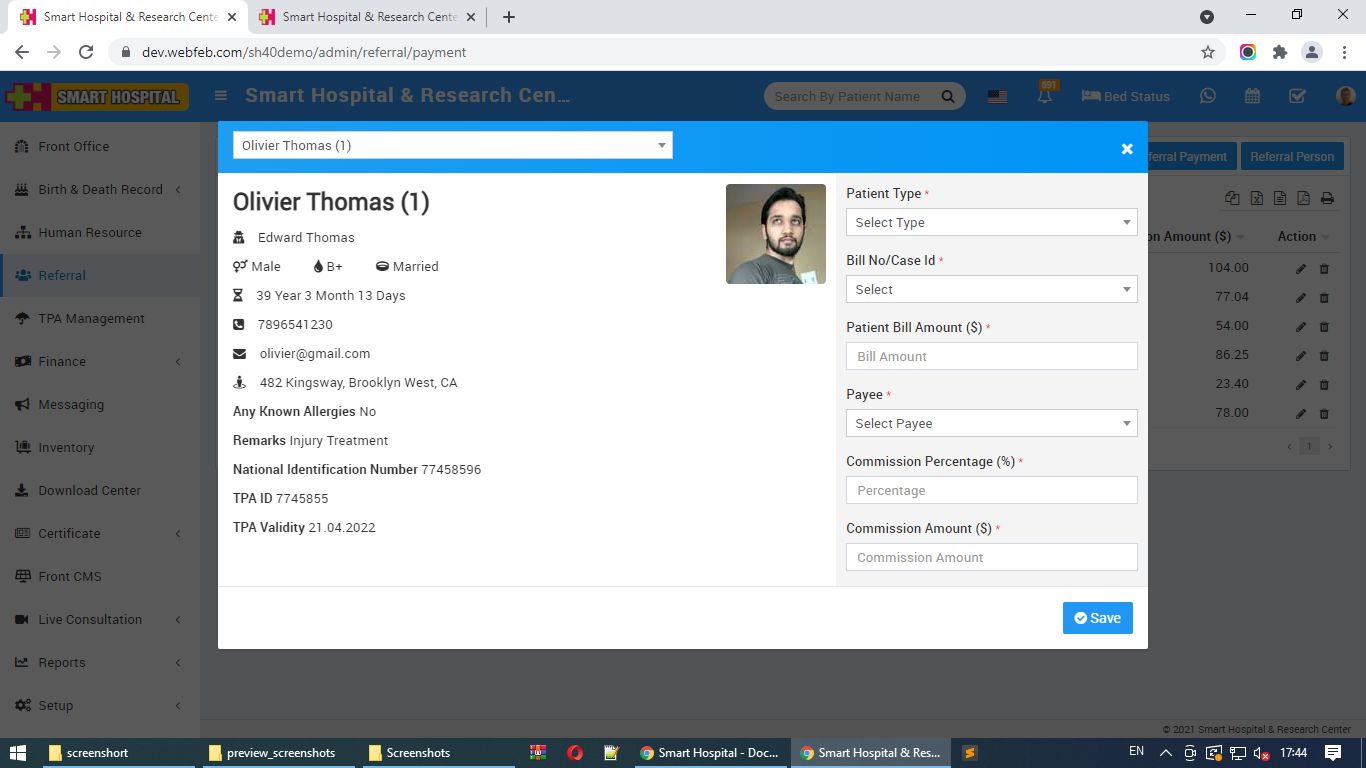Screen dimensions: 1366x768
Task: Open the Finance menu in the sidebar
Action: click(x=60, y=361)
